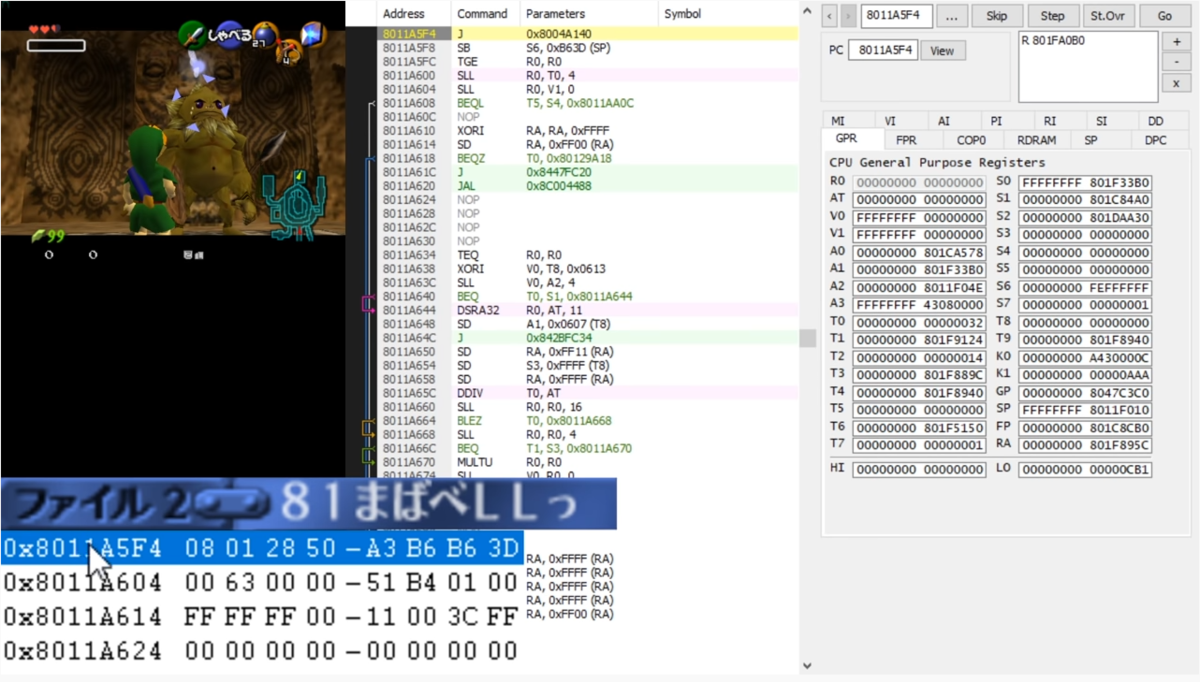Switch to the PI tab
Viewport: 1200px width, 682px height.
click(x=997, y=121)
